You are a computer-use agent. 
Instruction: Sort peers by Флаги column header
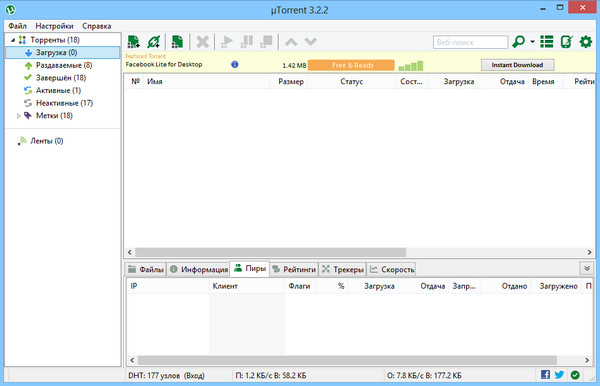300,286
